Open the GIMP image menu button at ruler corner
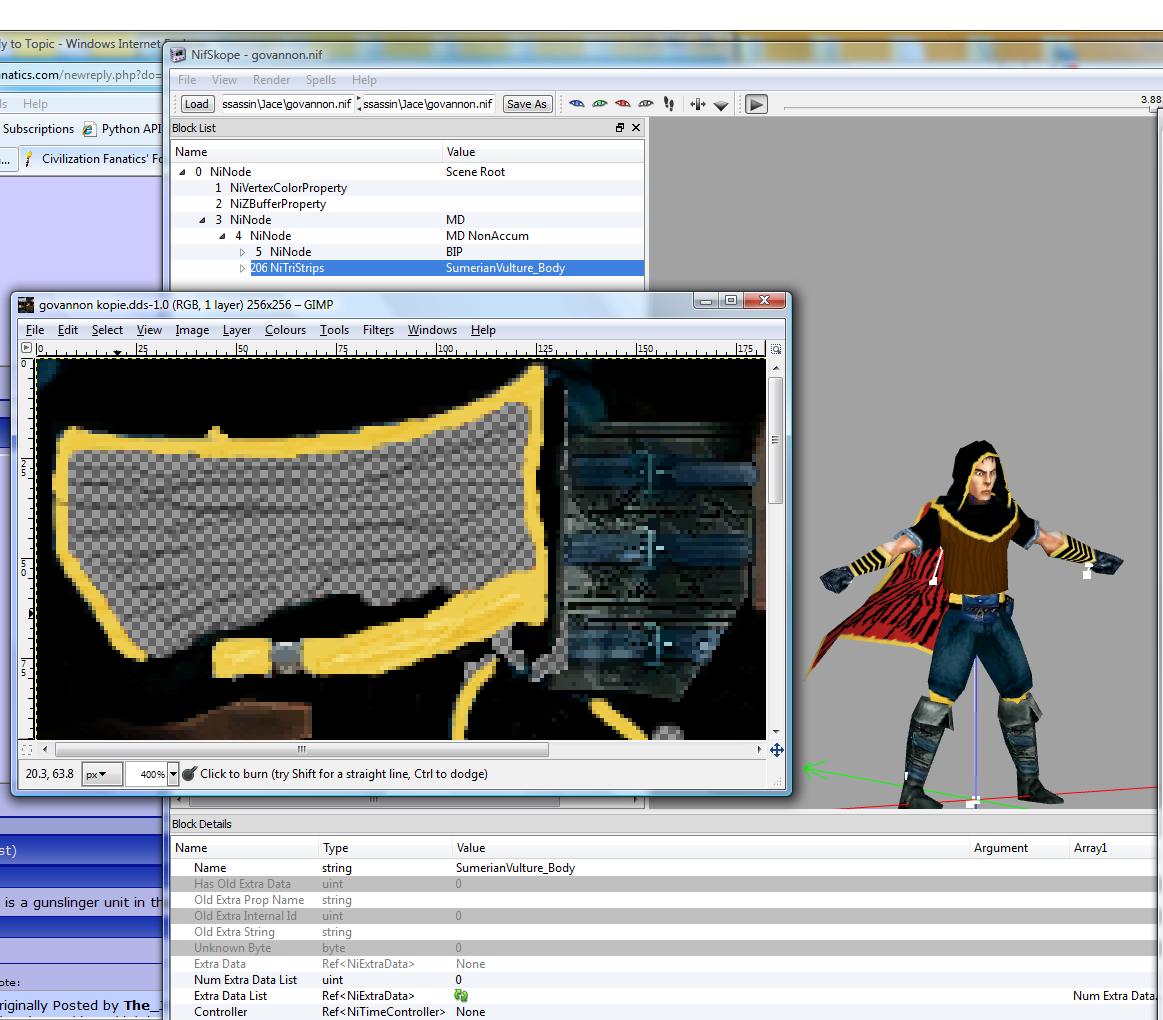This screenshot has height=1020, width=1163. (27, 348)
